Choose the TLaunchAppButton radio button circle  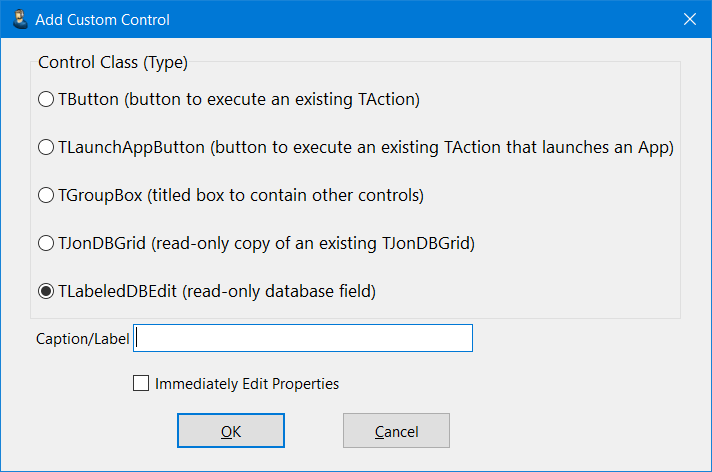pos(45,147)
